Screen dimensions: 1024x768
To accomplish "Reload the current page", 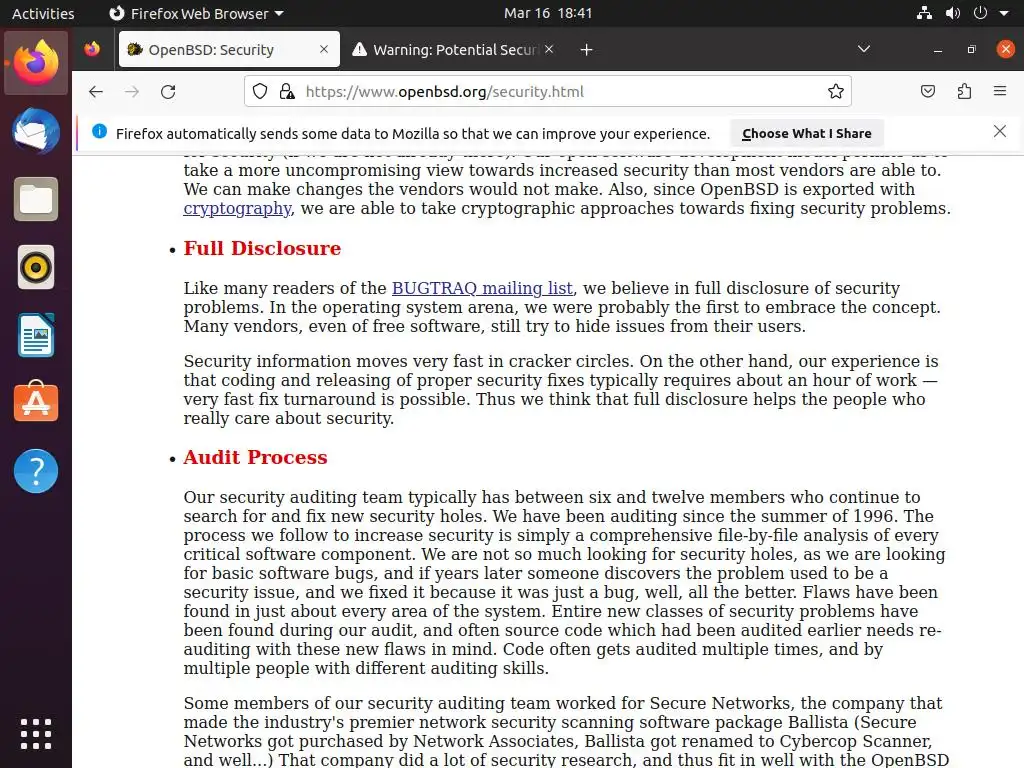I will click(168, 91).
